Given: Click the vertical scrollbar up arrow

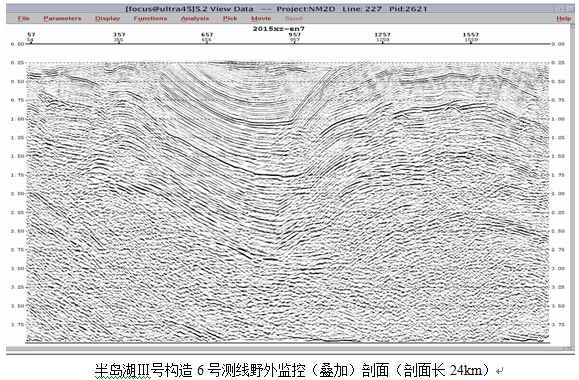Looking at the screenshot, I should [x=573, y=26].
